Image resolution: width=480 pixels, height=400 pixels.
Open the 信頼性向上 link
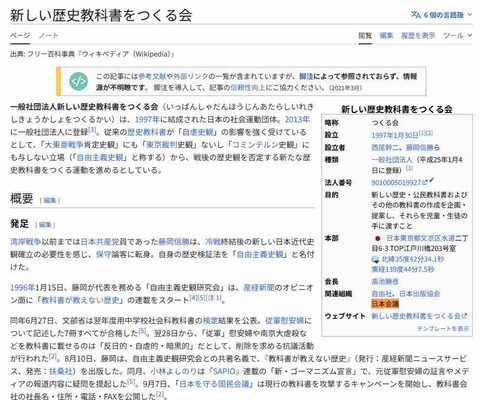(247, 88)
